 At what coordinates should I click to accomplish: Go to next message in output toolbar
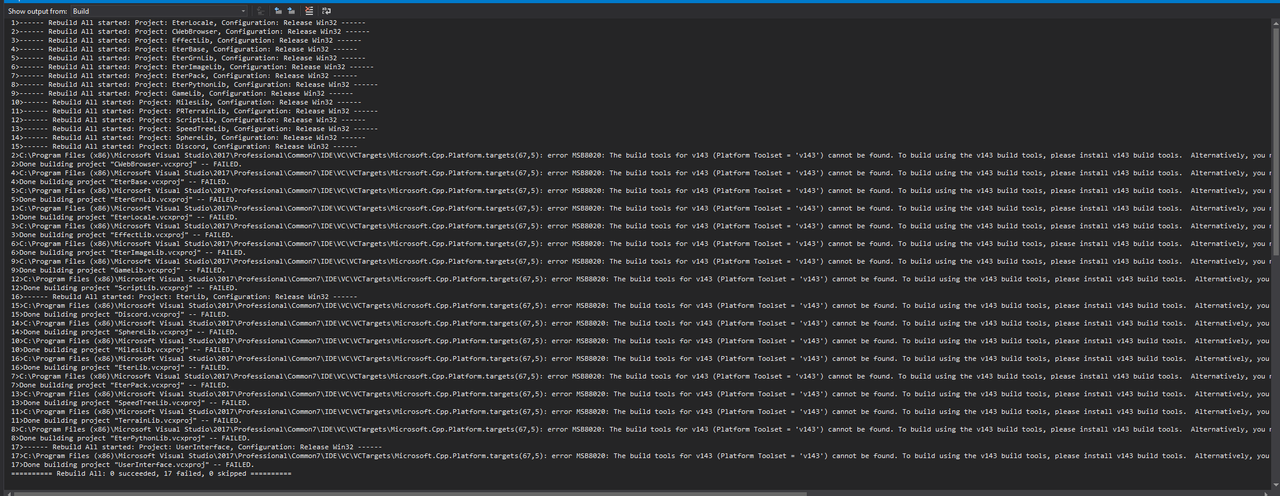point(291,11)
